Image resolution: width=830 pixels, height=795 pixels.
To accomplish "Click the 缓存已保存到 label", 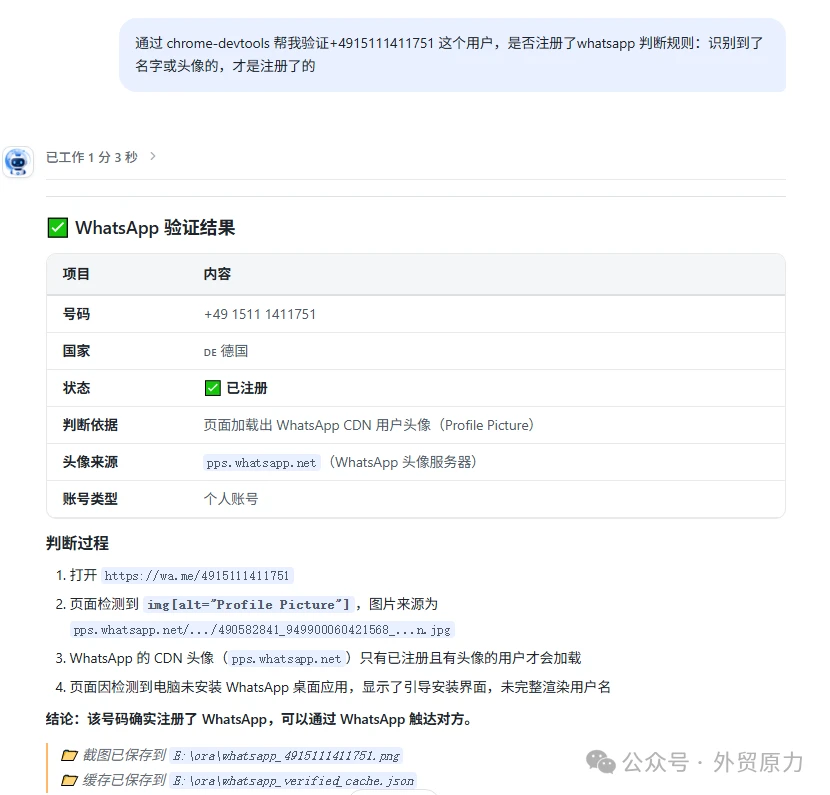I will pyautogui.click(x=124, y=780).
